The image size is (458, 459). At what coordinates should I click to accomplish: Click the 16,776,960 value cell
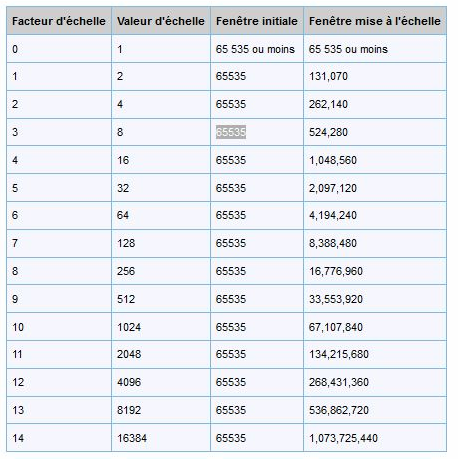click(375, 271)
